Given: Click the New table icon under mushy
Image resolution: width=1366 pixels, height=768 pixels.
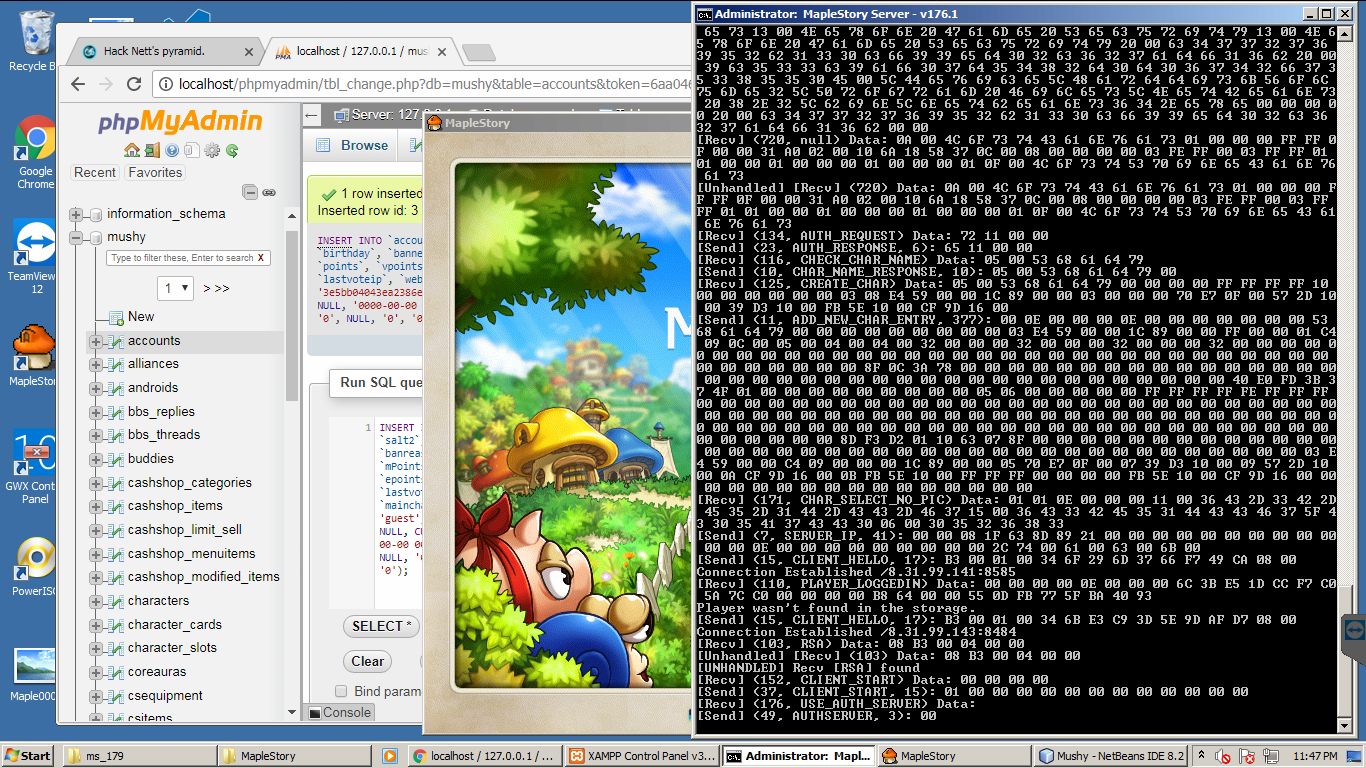Looking at the screenshot, I should [x=116, y=317].
